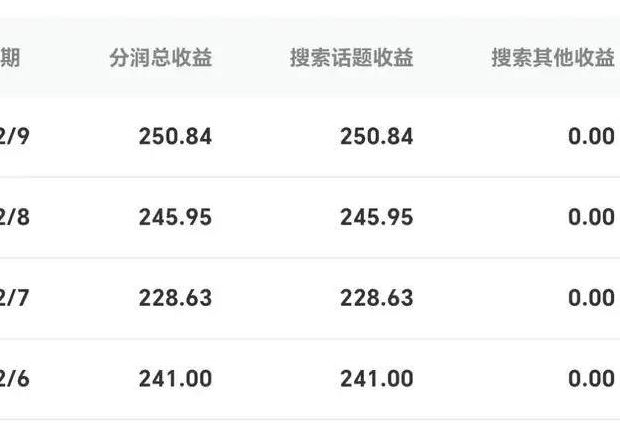The height and width of the screenshot is (440, 620).
Task: Click the 0.00 value in the 2/8 row
Action: point(591,217)
